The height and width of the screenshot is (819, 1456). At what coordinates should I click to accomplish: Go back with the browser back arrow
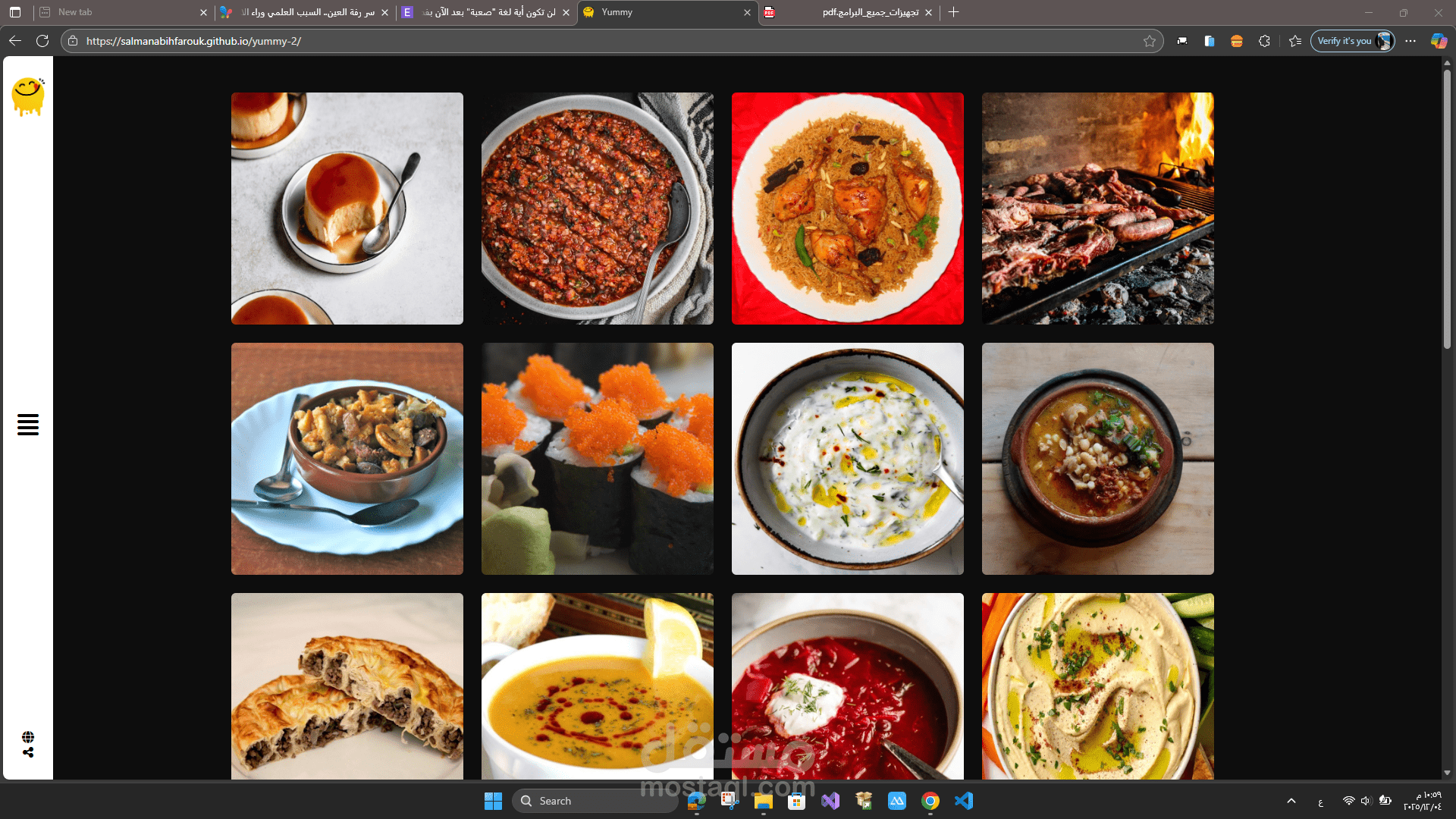15,41
